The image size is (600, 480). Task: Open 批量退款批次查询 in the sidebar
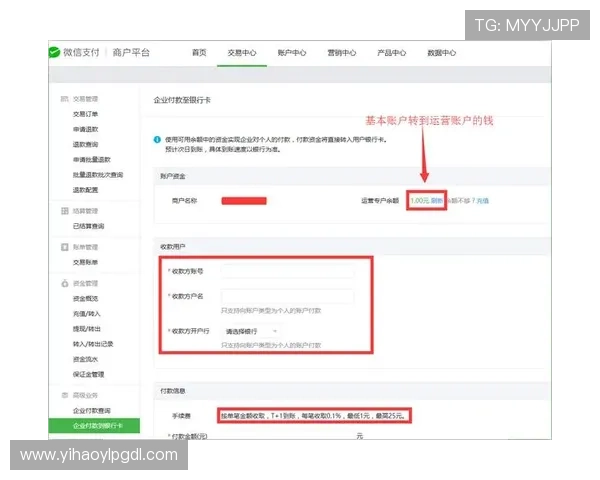[x=98, y=175]
